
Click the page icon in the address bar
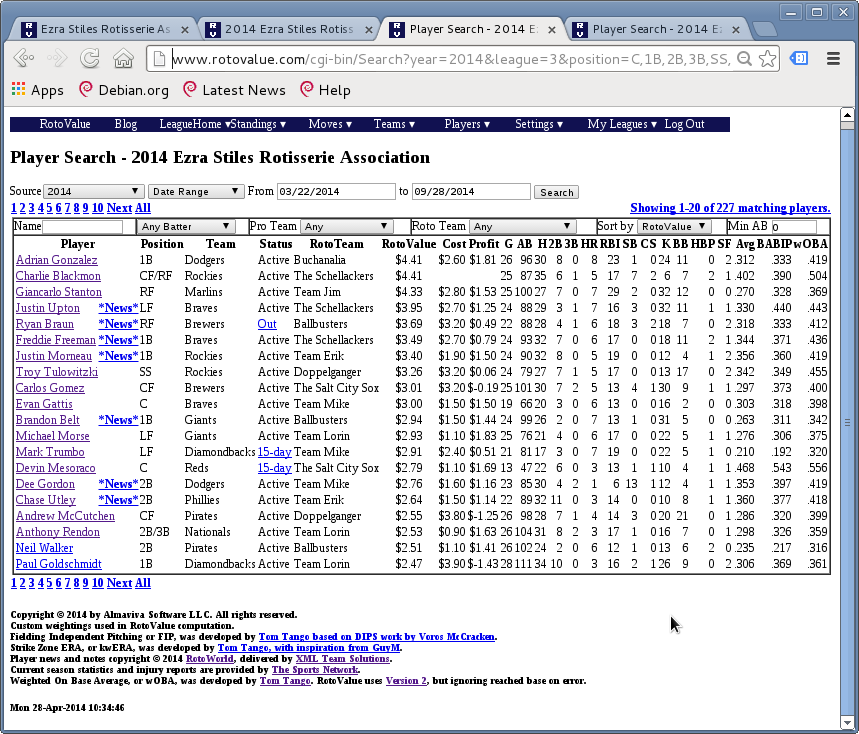159,59
